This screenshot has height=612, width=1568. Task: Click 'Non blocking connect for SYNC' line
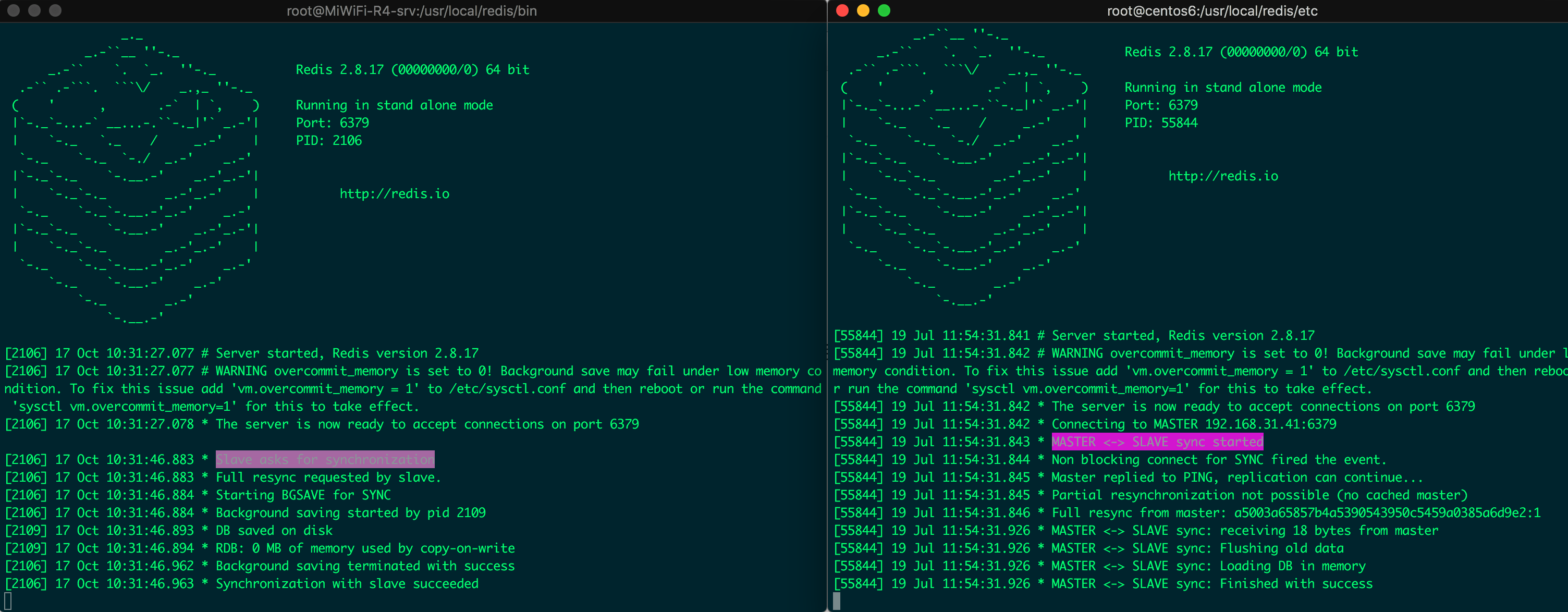click(1110, 459)
